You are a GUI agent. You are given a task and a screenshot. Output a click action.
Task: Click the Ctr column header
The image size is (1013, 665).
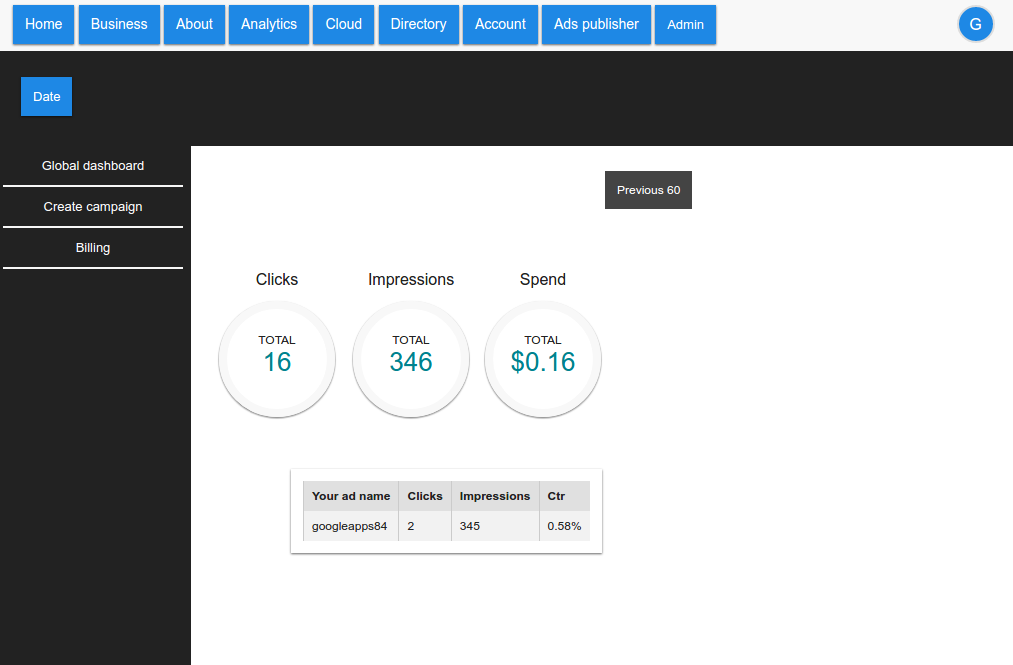pyautogui.click(x=556, y=496)
